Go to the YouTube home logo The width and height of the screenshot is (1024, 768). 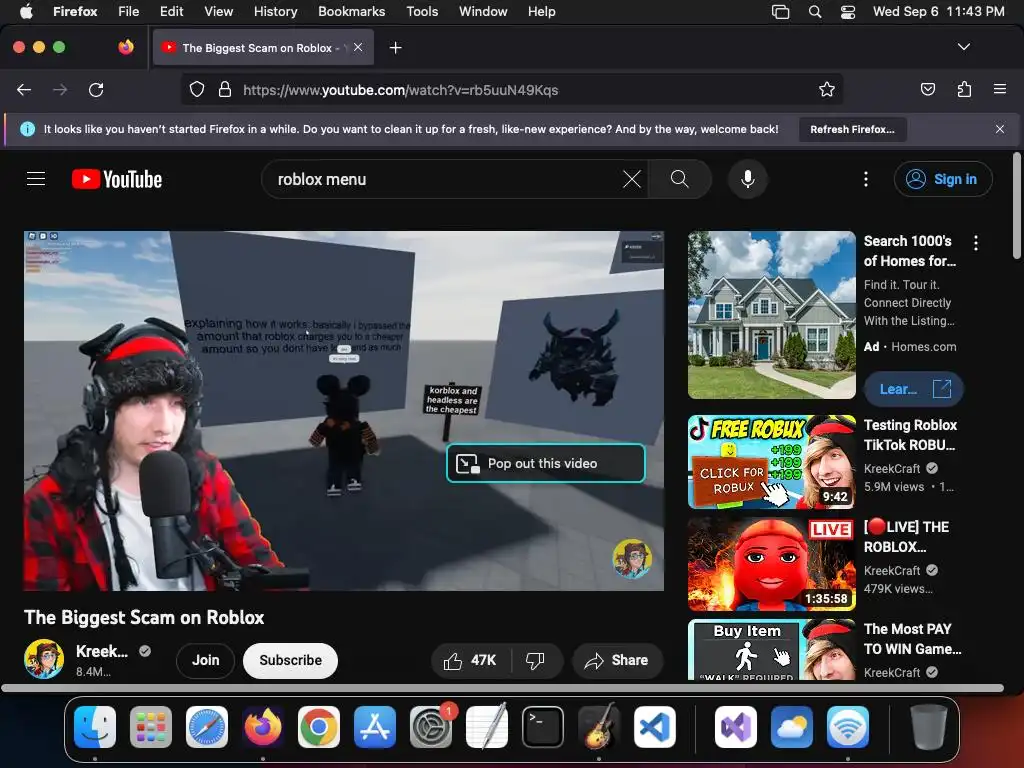coord(117,179)
